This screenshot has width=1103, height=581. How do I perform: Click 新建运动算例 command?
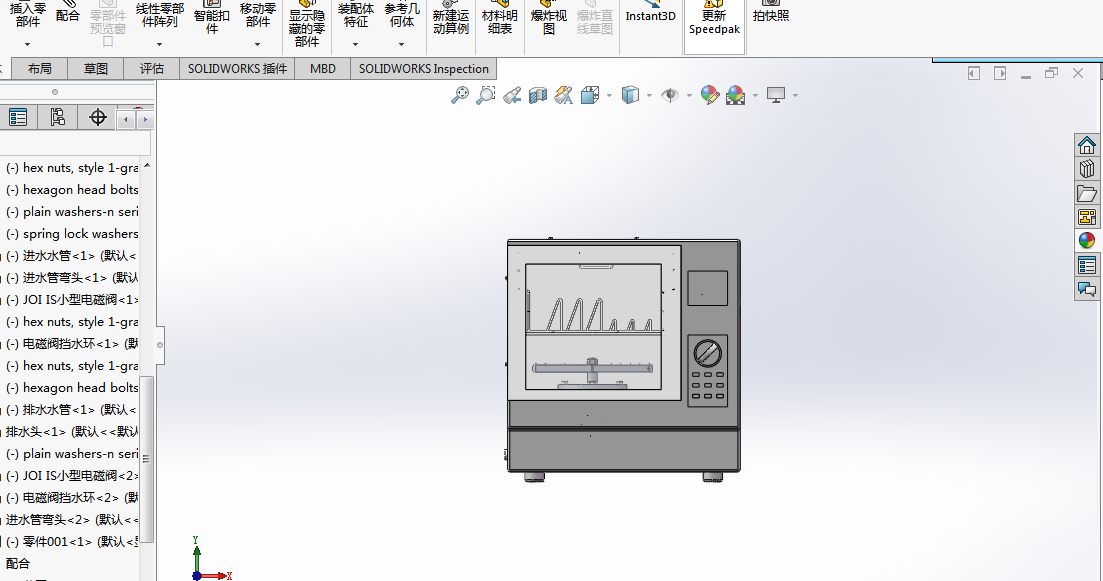(x=451, y=19)
